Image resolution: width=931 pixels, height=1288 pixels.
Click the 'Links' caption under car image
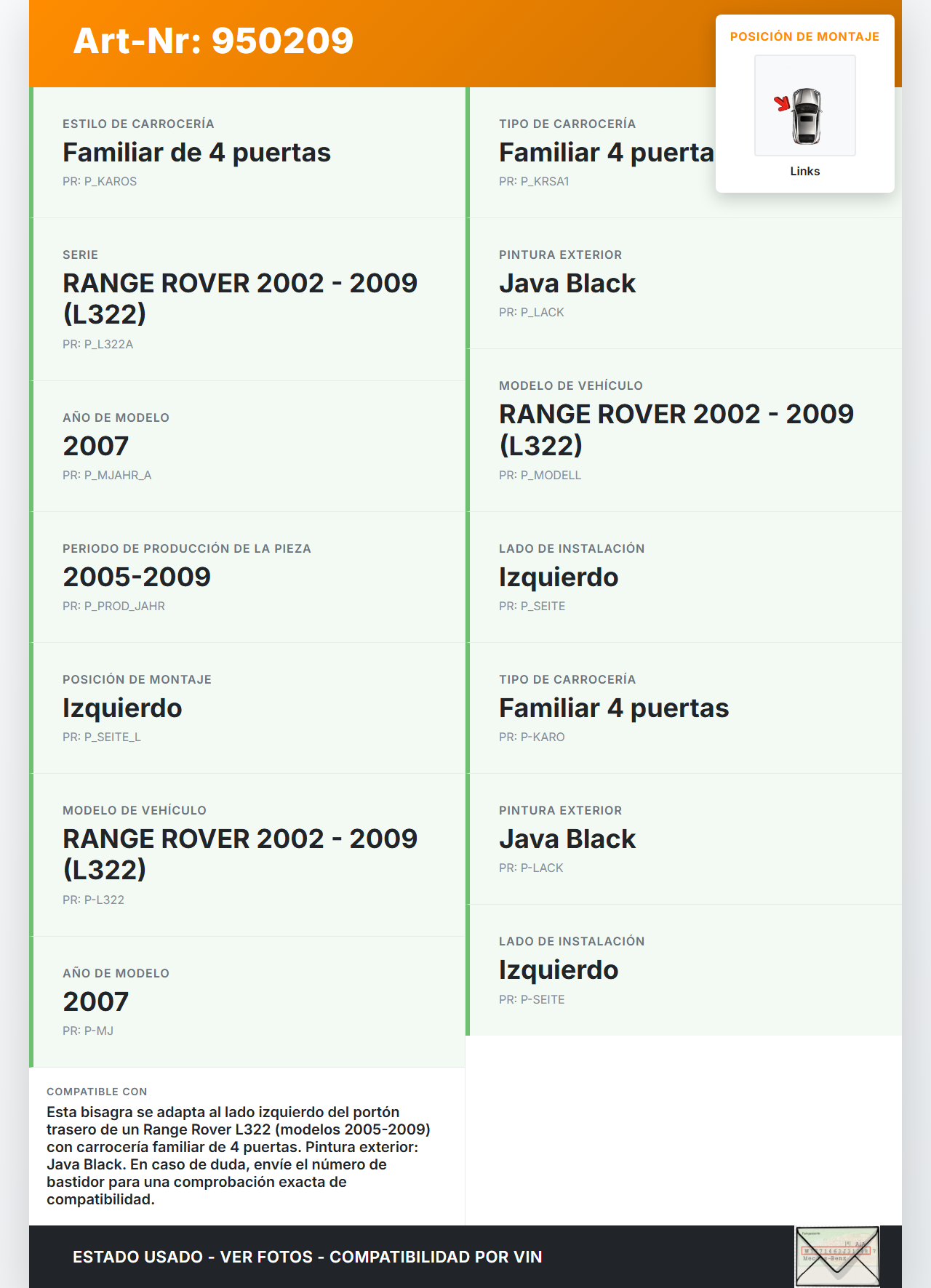pos(804,172)
